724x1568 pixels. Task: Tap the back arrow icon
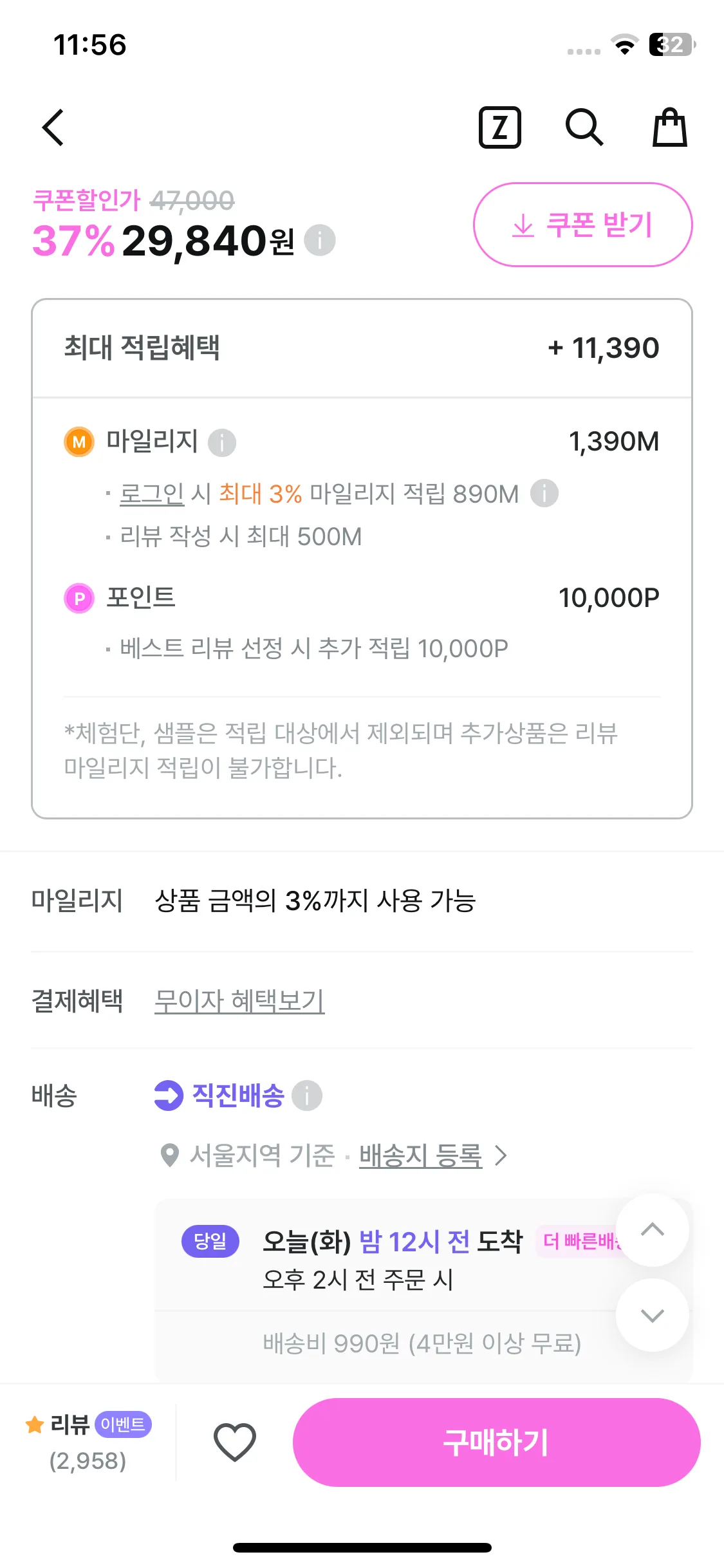coord(53,127)
